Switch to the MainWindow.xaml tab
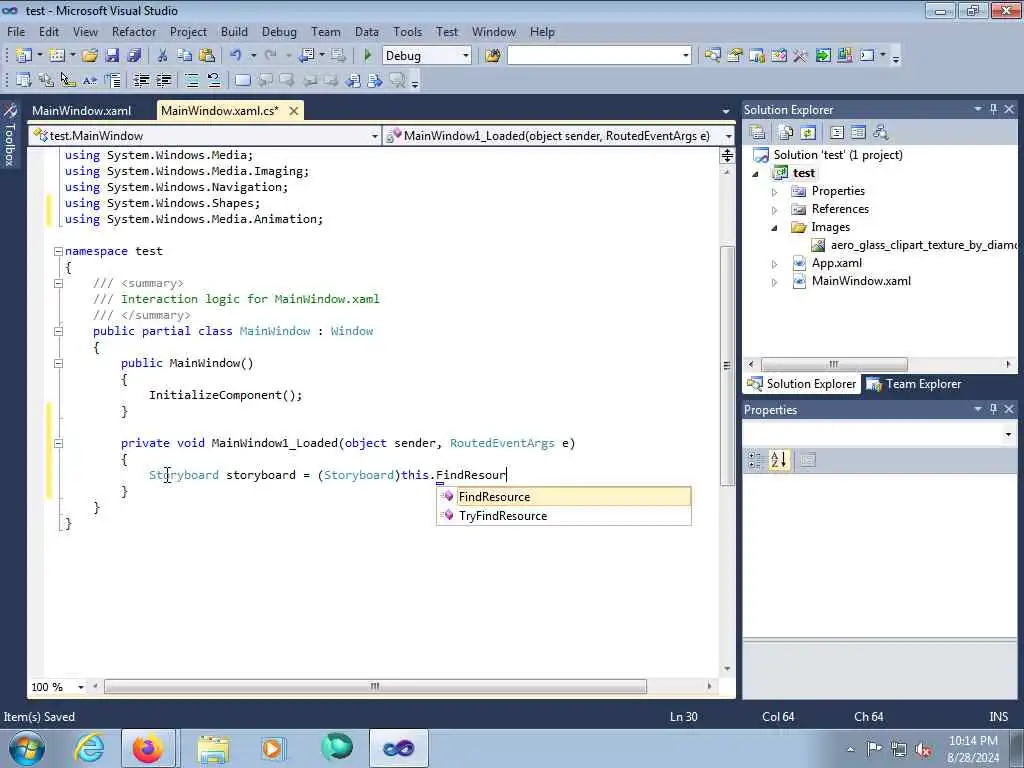 [82, 110]
